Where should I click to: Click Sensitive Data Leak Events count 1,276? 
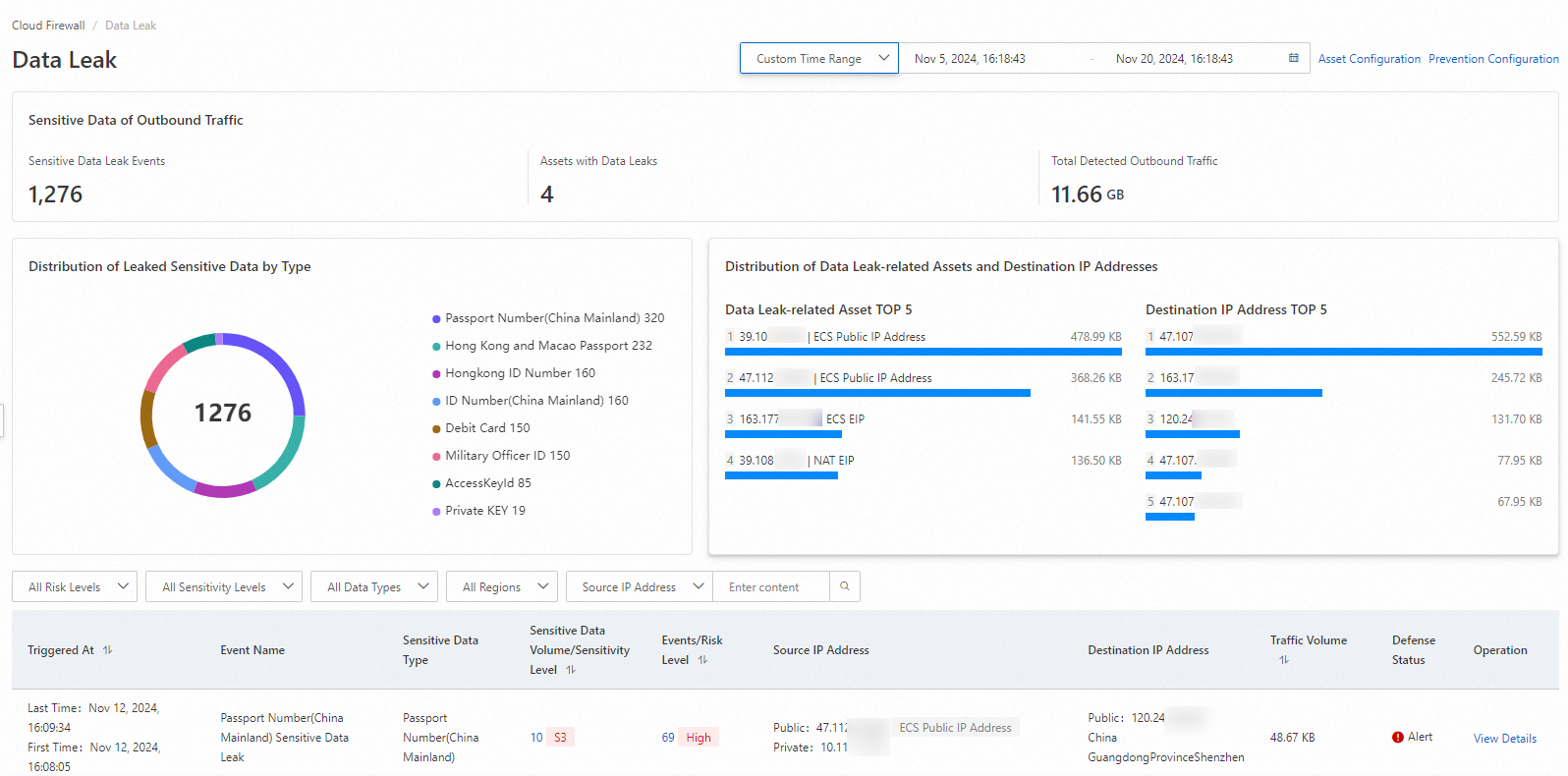coord(56,194)
